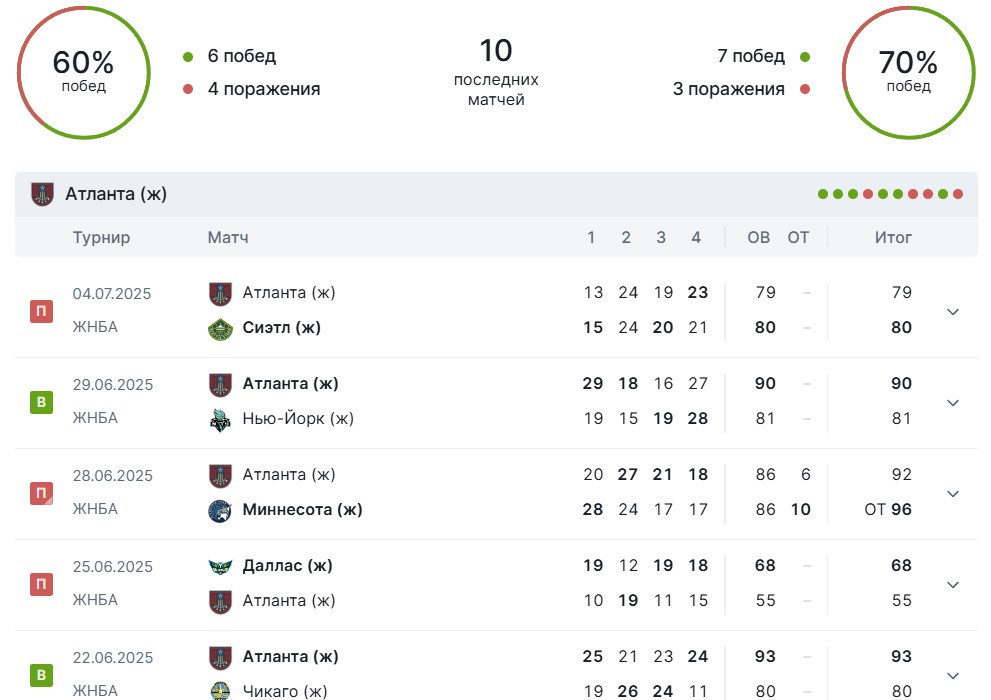This screenshot has width=991, height=700.
Task: Click the loss badge for overtime Minnesota game
Action: coord(42,493)
